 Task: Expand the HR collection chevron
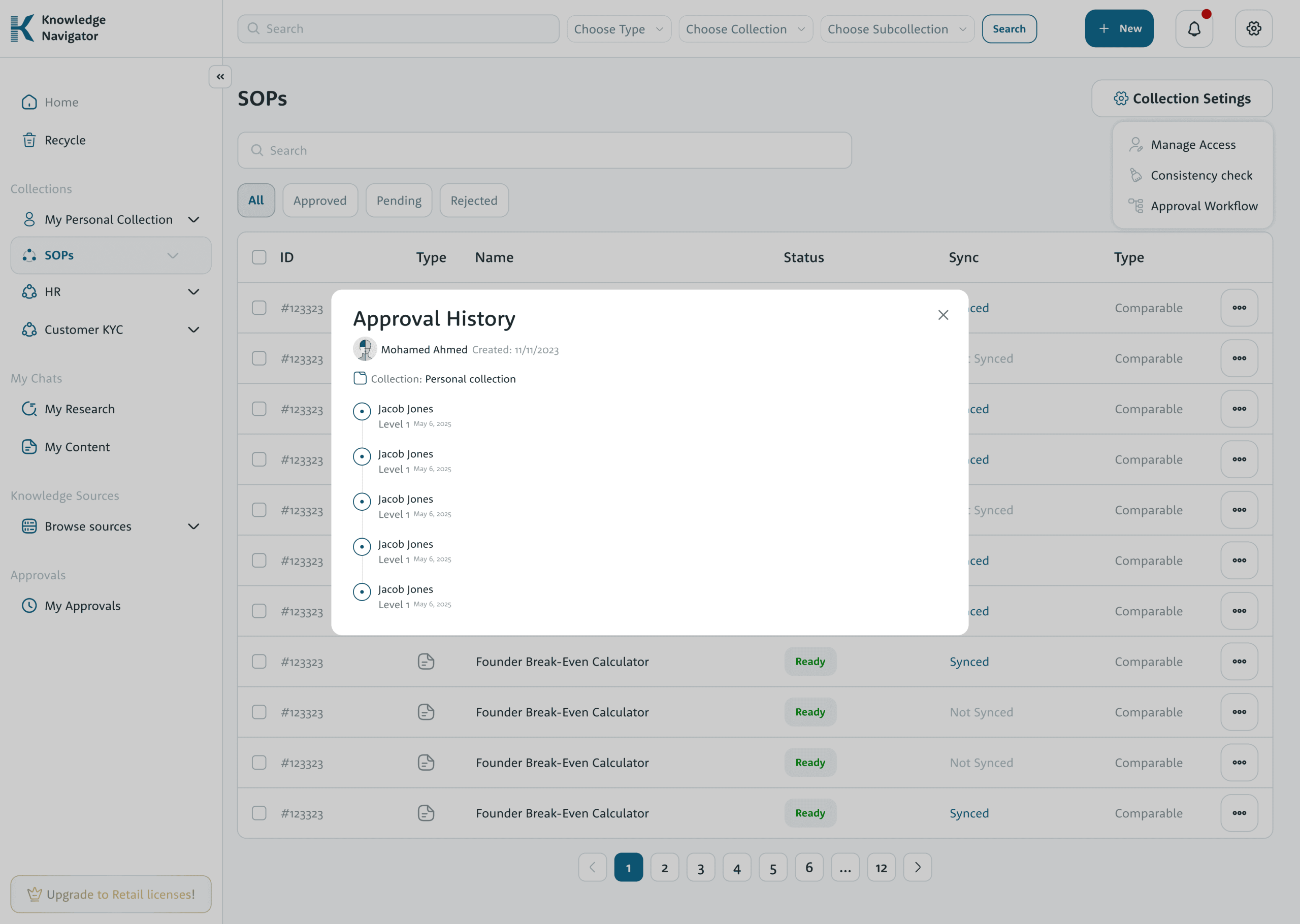(x=193, y=292)
